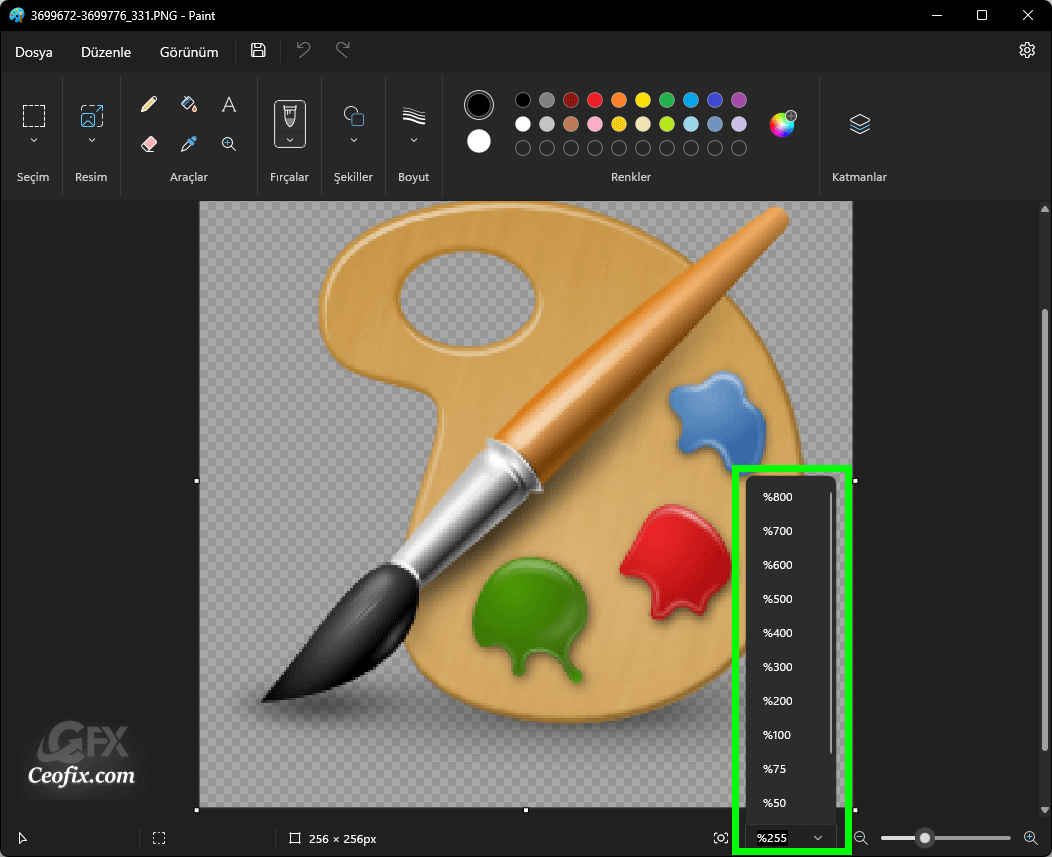Choose %50 zoom level
The image size is (1052, 857).
(x=789, y=803)
